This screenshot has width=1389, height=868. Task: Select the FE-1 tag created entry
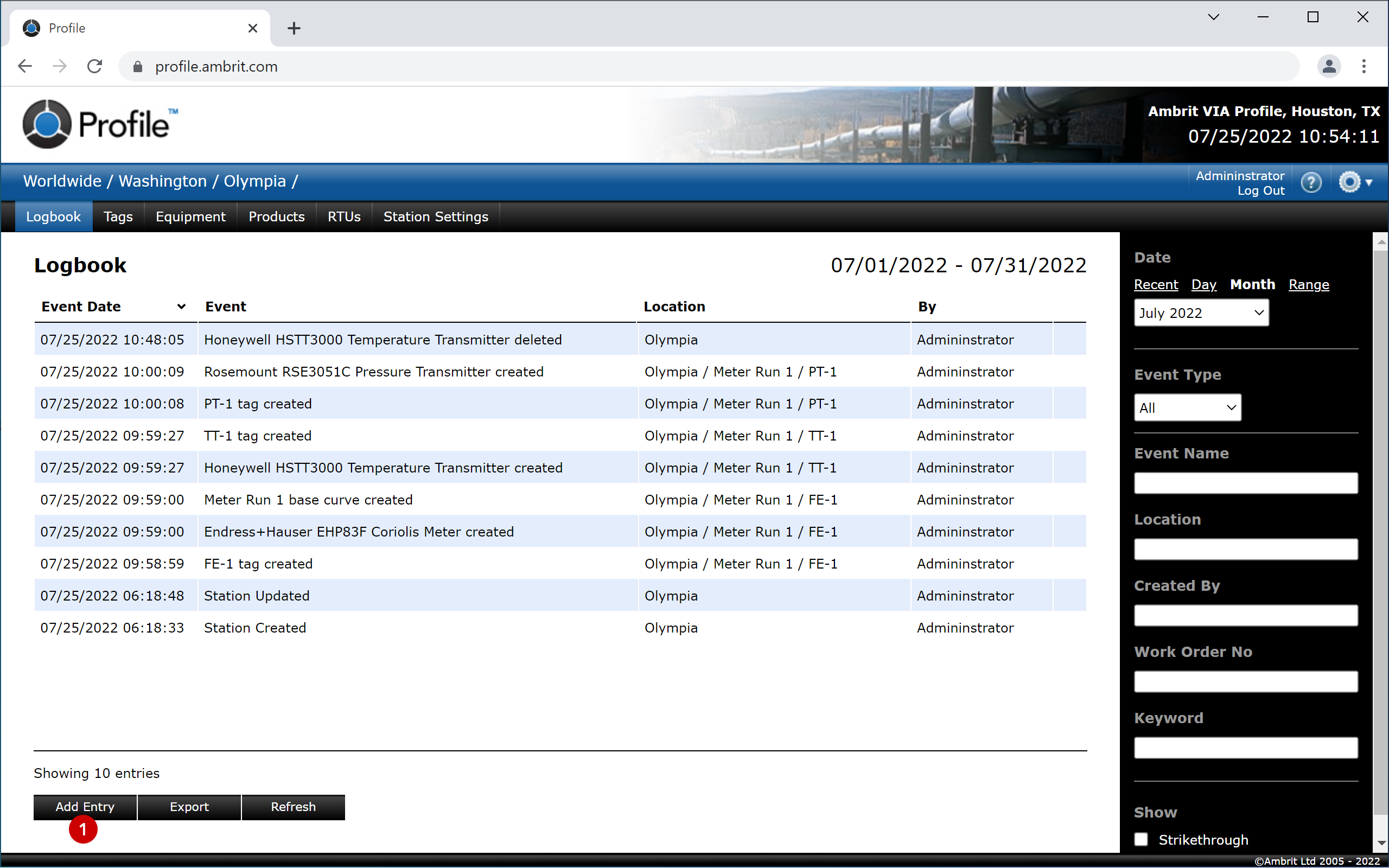[559, 564]
